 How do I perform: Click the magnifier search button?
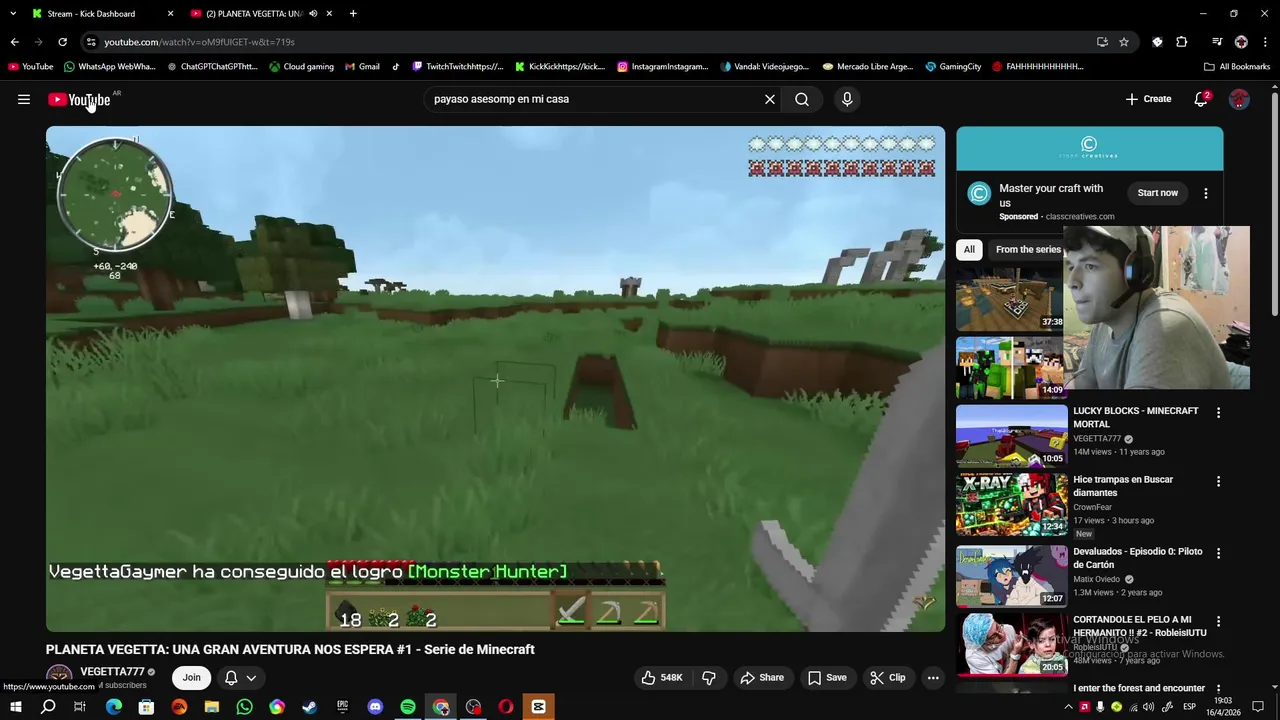point(802,99)
